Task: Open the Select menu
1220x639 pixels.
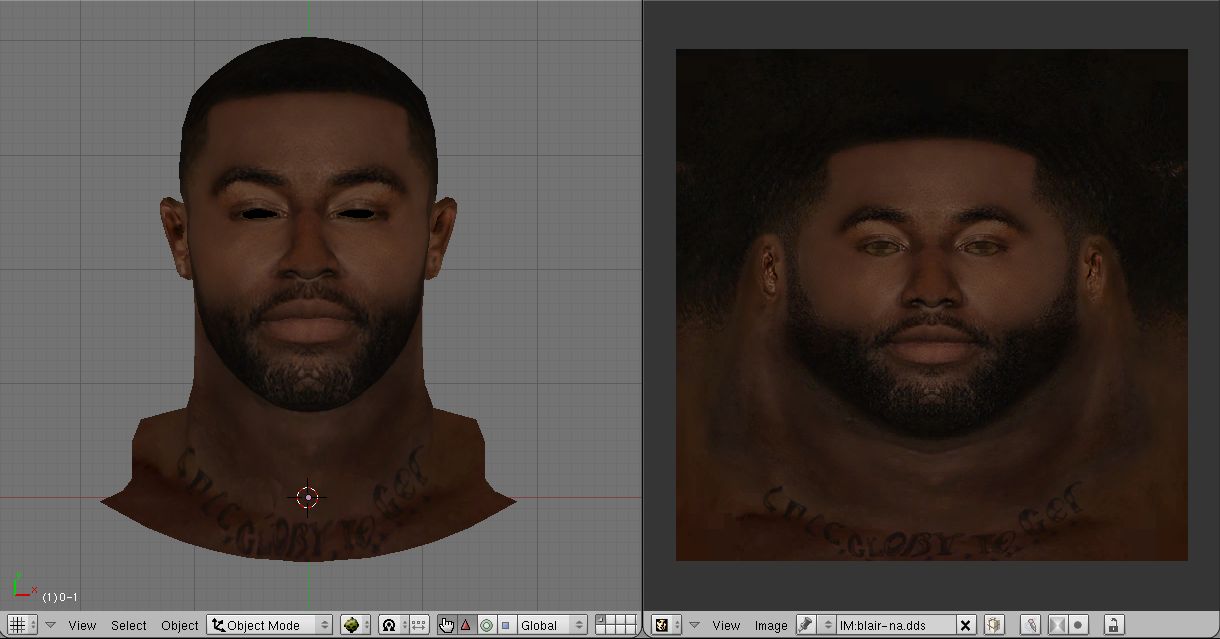Action: point(128,625)
